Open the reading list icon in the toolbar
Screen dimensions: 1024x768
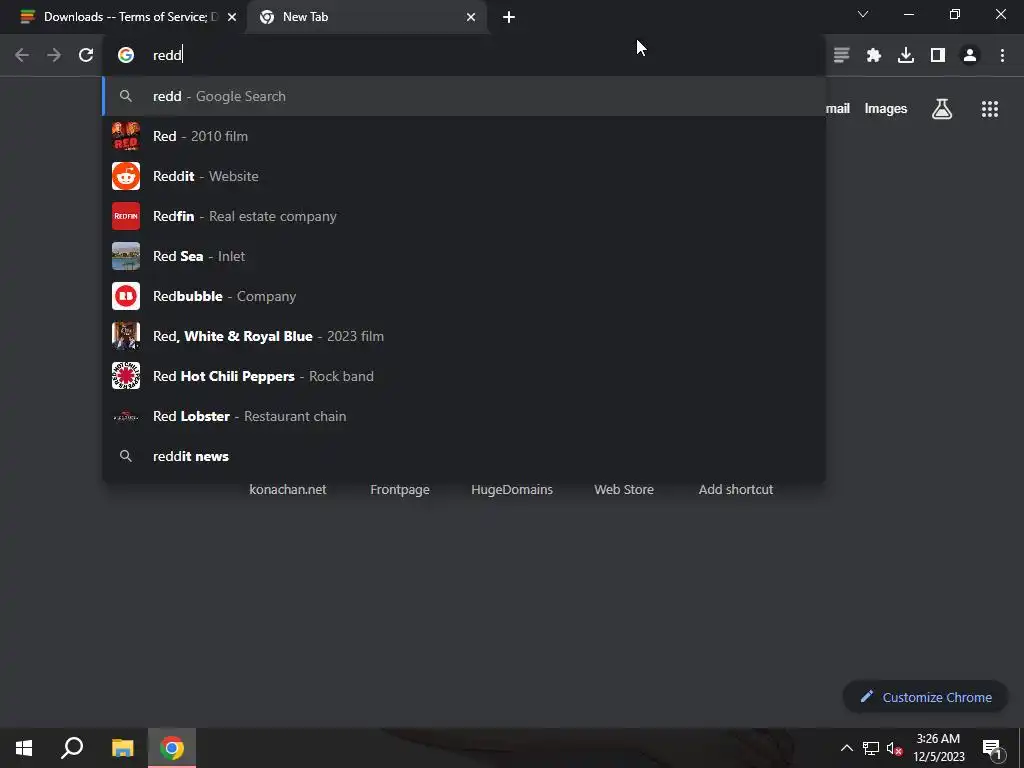(841, 55)
